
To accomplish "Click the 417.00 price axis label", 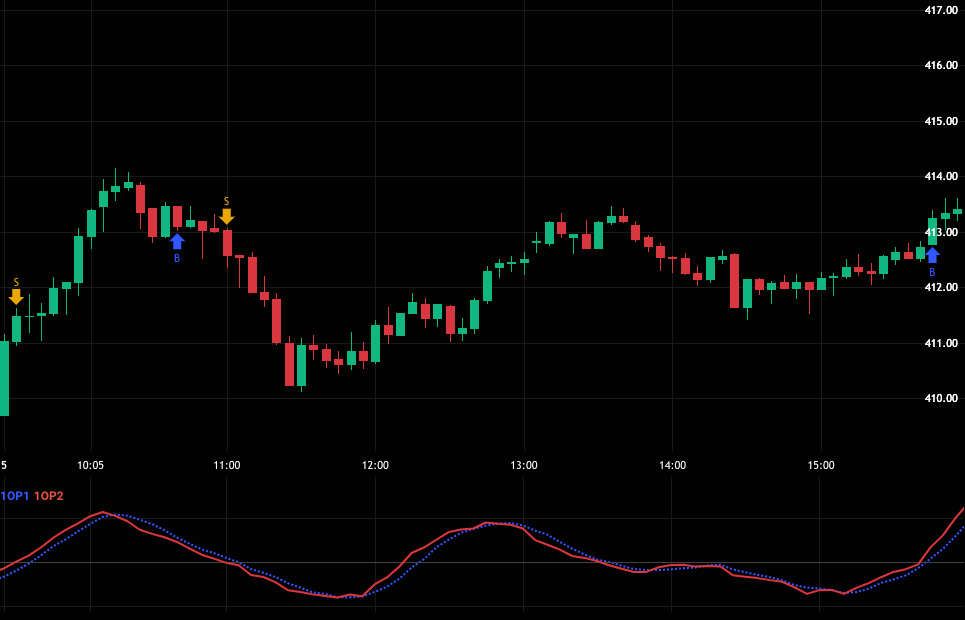I will click(x=942, y=10).
